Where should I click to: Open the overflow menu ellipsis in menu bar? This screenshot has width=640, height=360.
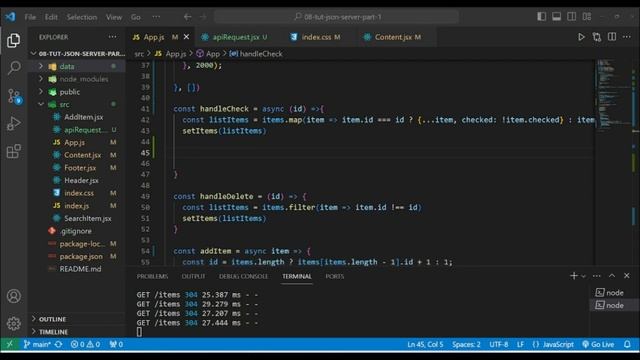coord(156,17)
